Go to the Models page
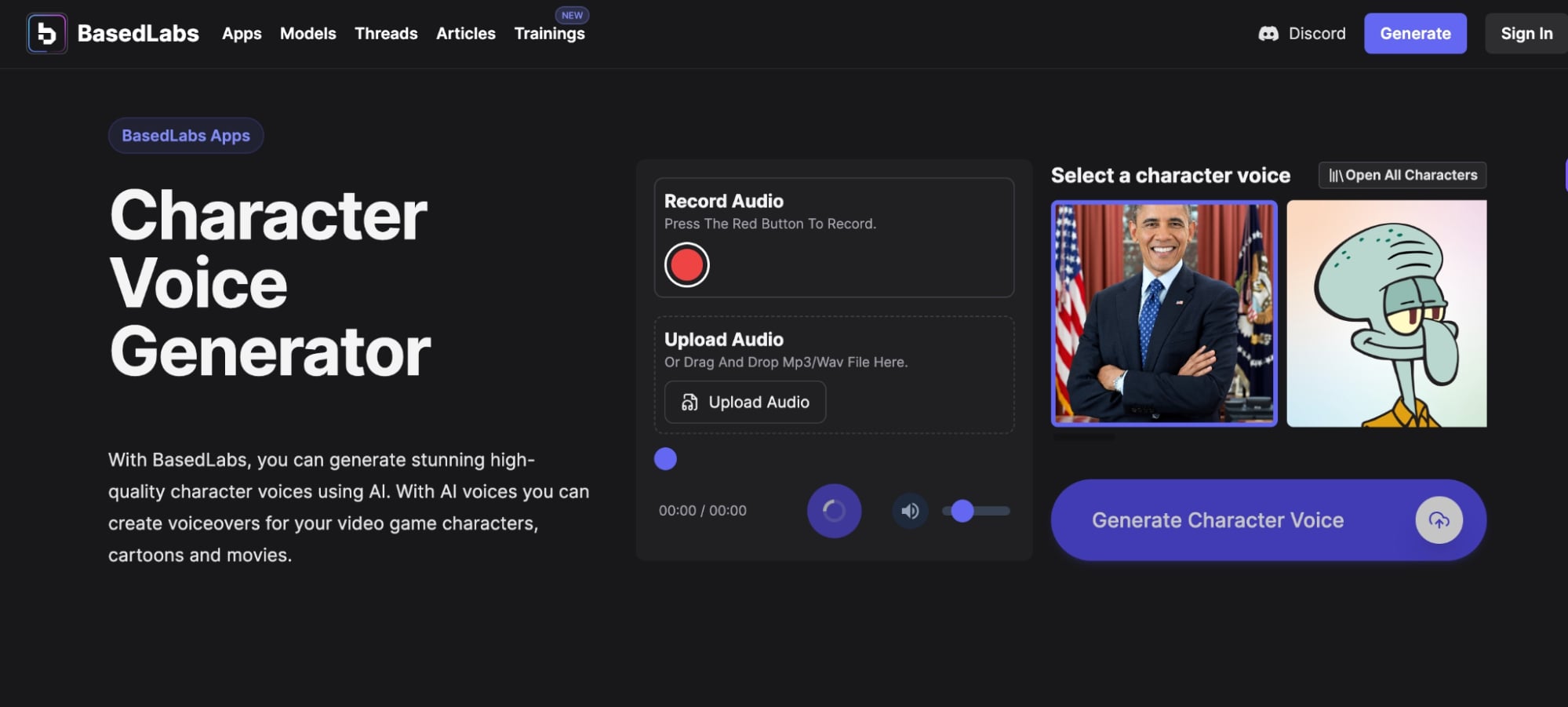 [x=307, y=34]
